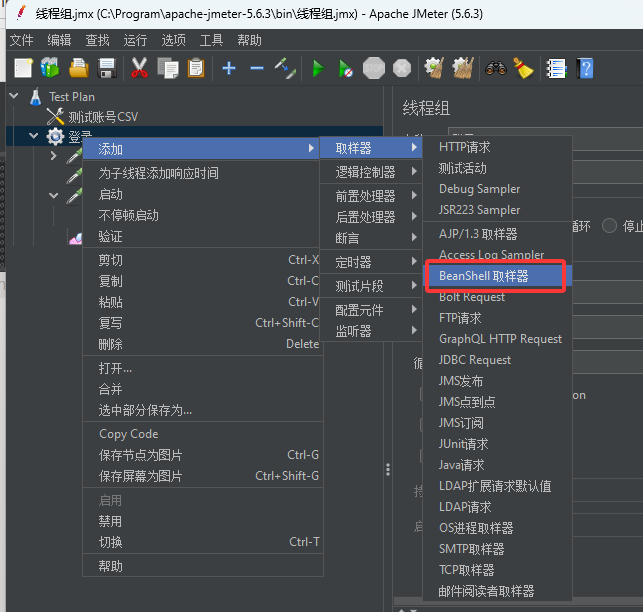Click 剪切 in context menu
Image resolution: width=643 pixels, height=612 pixels.
pyautogui.click(x=203, y=260)
